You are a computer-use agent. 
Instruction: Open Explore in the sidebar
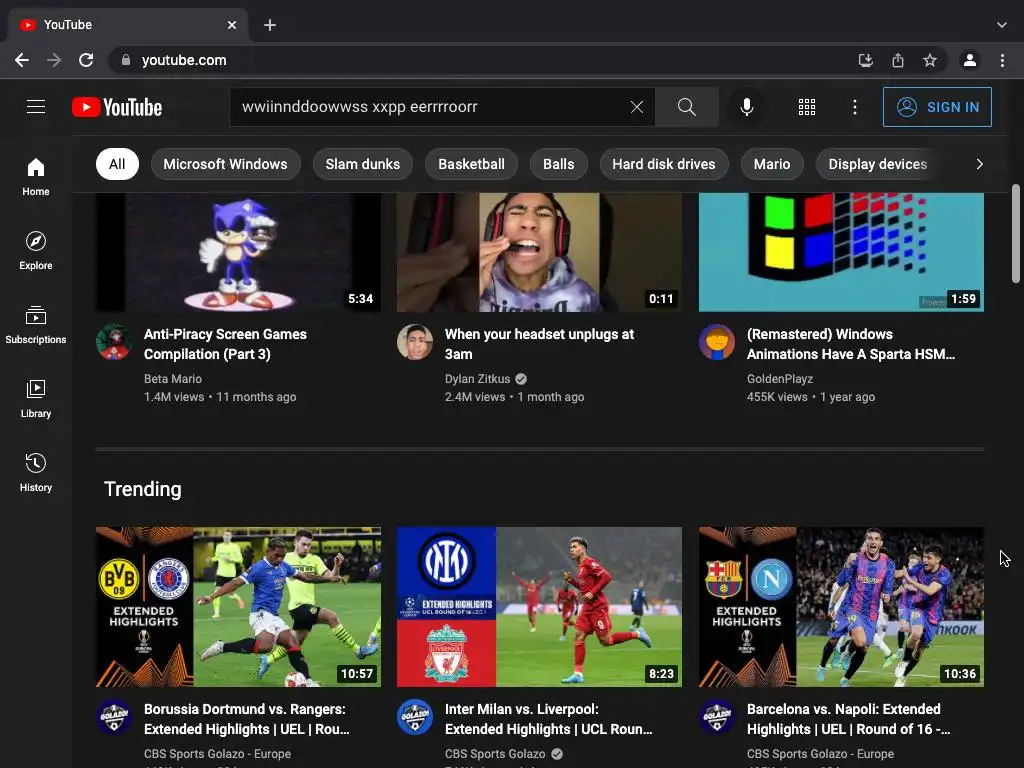[x=36, y=251]
